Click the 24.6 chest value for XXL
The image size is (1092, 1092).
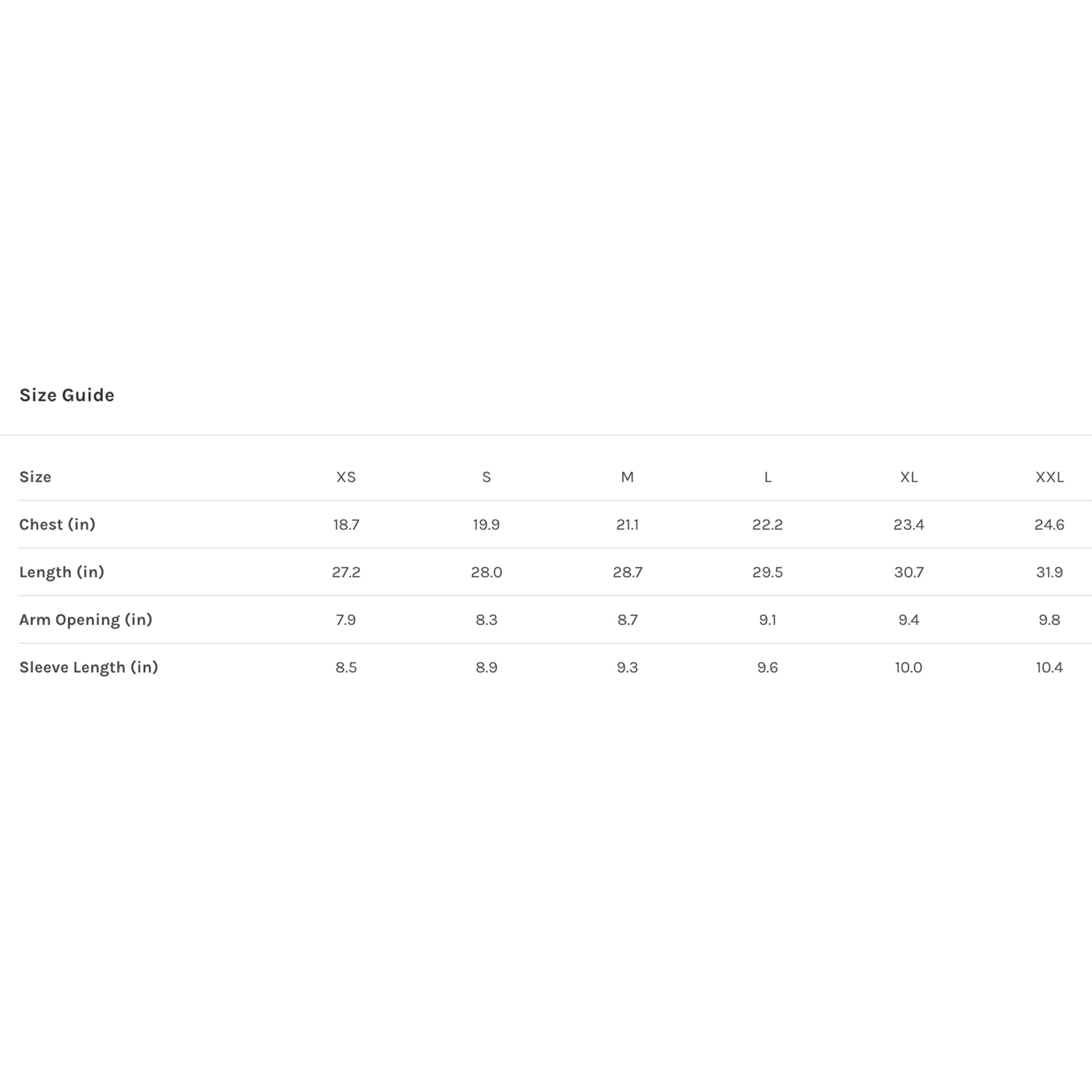click(1049, 525)
